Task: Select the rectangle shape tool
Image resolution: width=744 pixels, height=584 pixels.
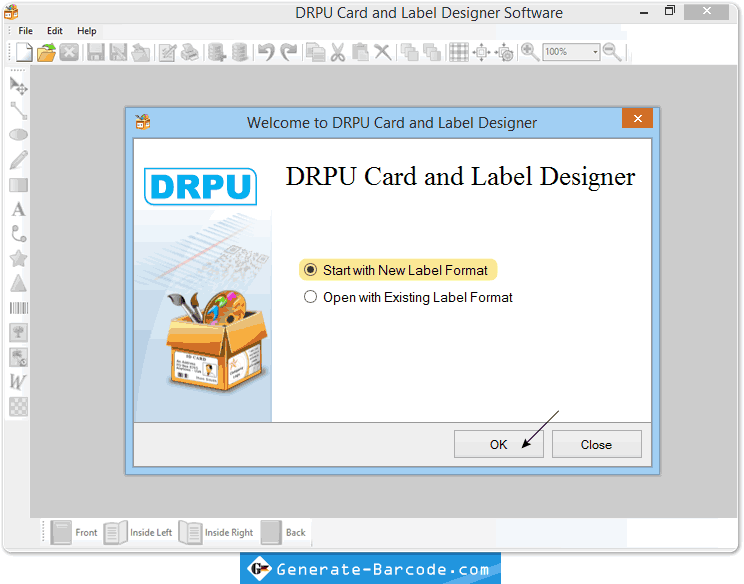Action: click(19, 185)
